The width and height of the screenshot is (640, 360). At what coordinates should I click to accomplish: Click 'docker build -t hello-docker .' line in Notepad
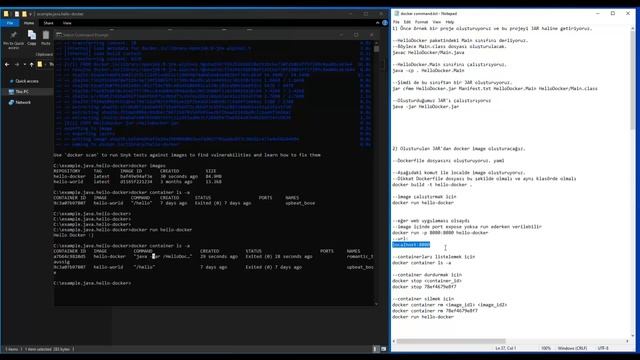click(x=432, y=184)
